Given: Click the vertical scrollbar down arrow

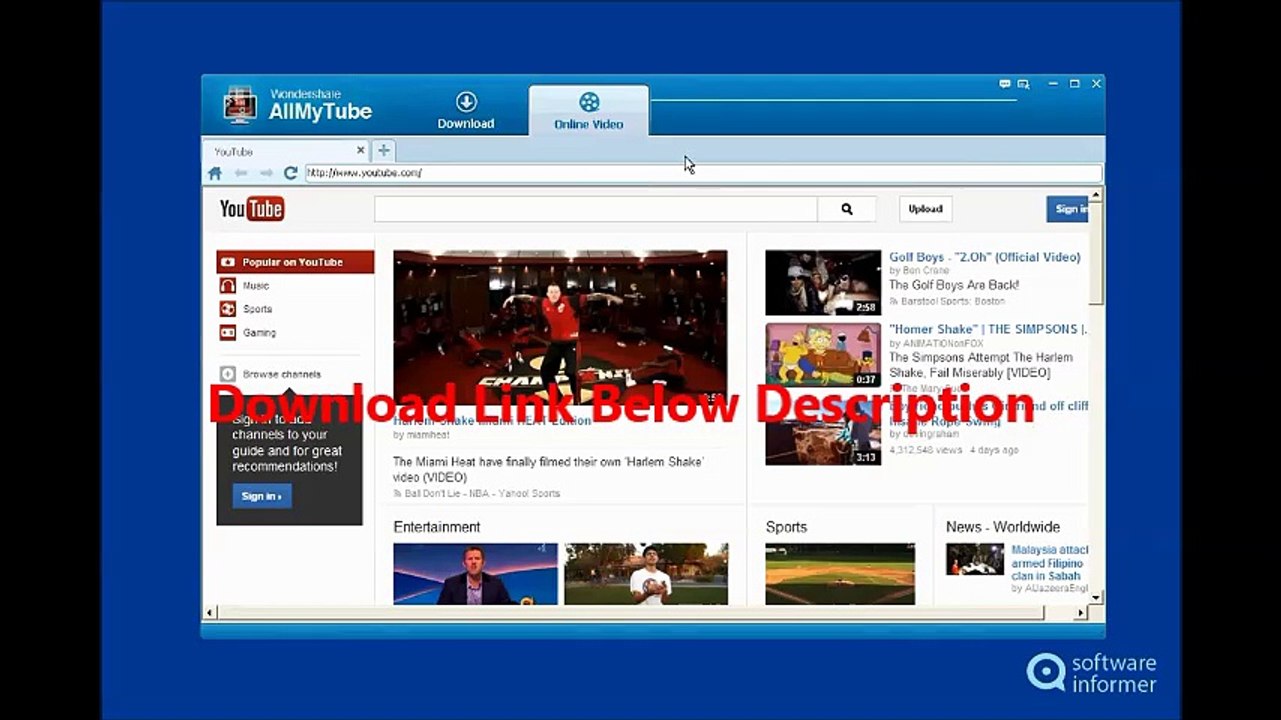Looking at the screenshot, I should (1096, 597).
